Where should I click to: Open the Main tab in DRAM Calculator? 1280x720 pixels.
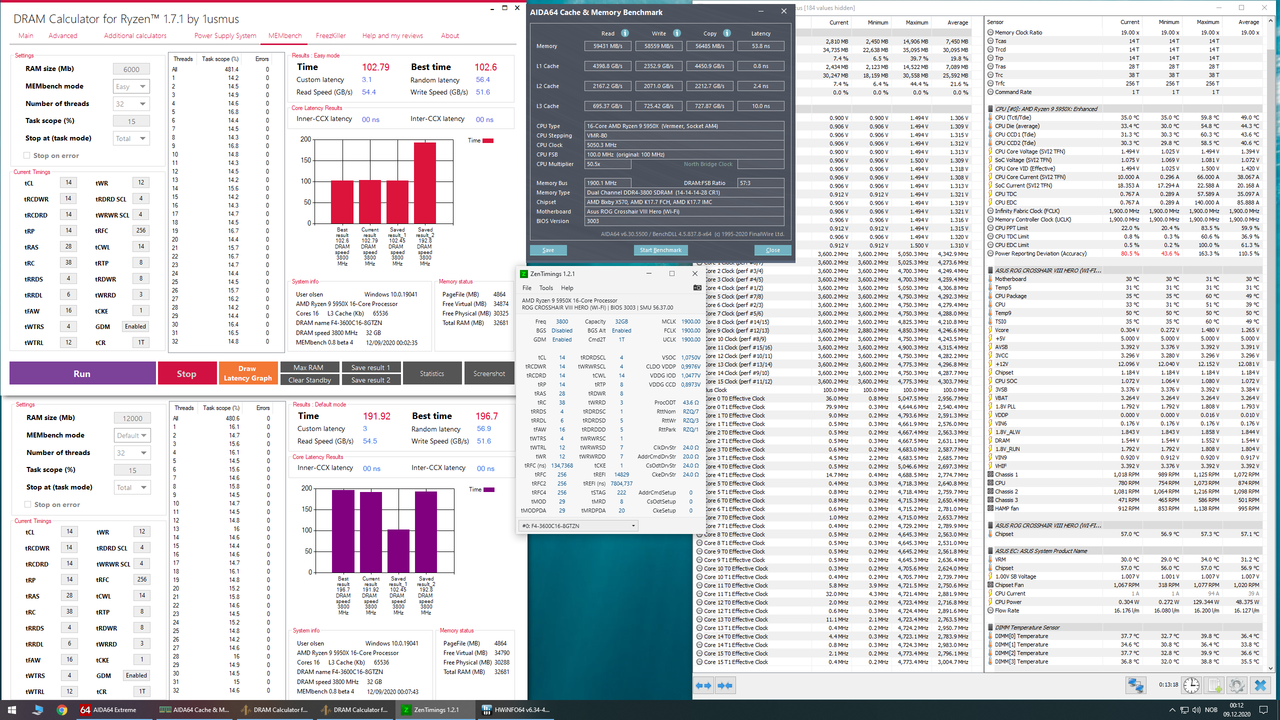[26, 35]
